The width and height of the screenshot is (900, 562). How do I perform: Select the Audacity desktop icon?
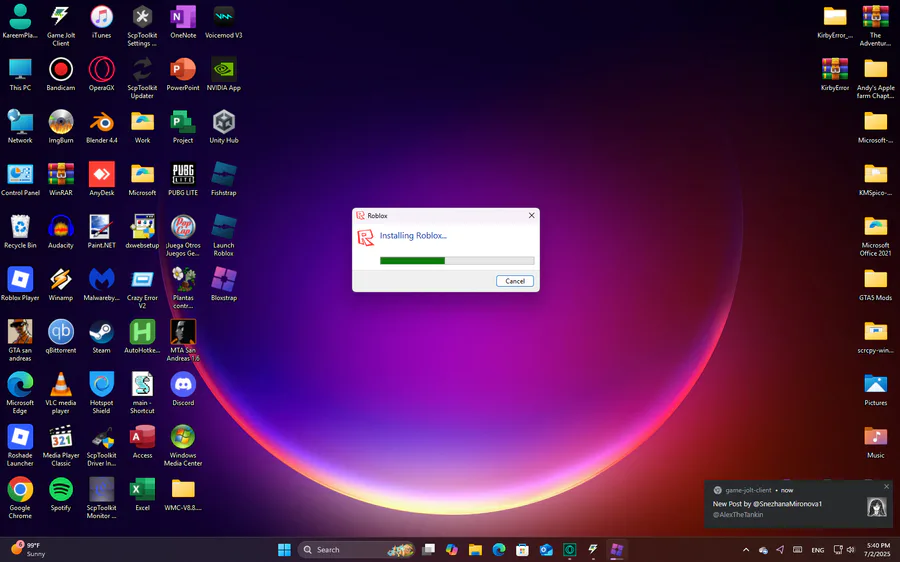pos(61,232)
